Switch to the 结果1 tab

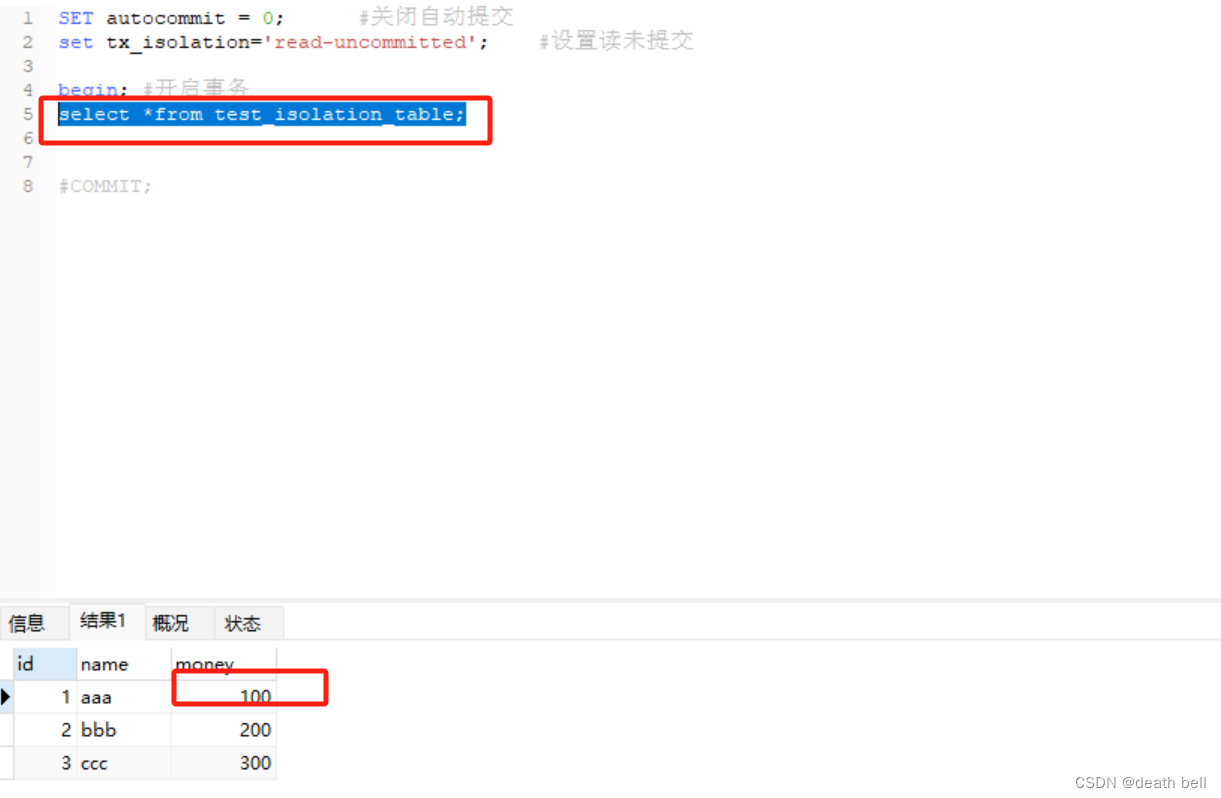[x=104, y=621]
